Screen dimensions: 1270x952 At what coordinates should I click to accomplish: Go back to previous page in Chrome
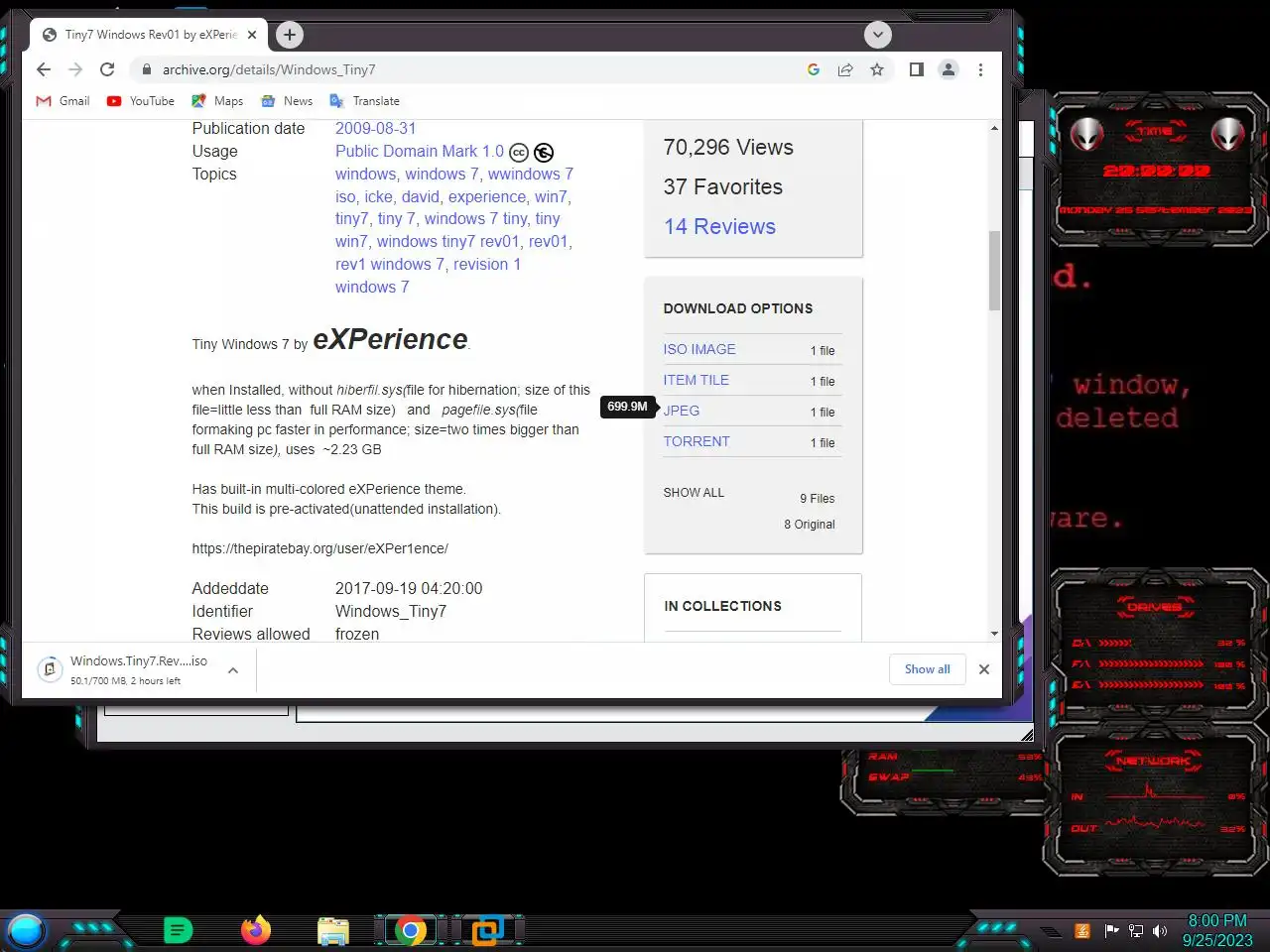point(43,69)
